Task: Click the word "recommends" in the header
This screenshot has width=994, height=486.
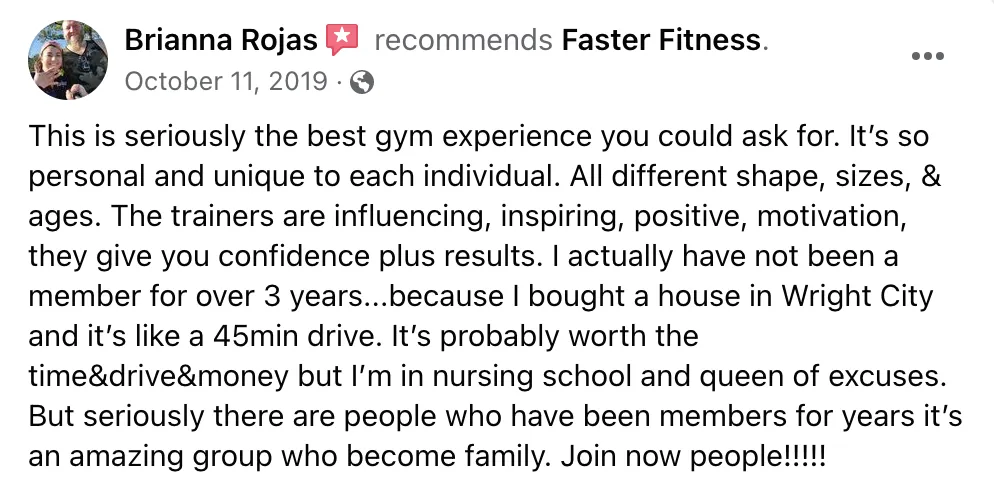Action: [463, 41]
